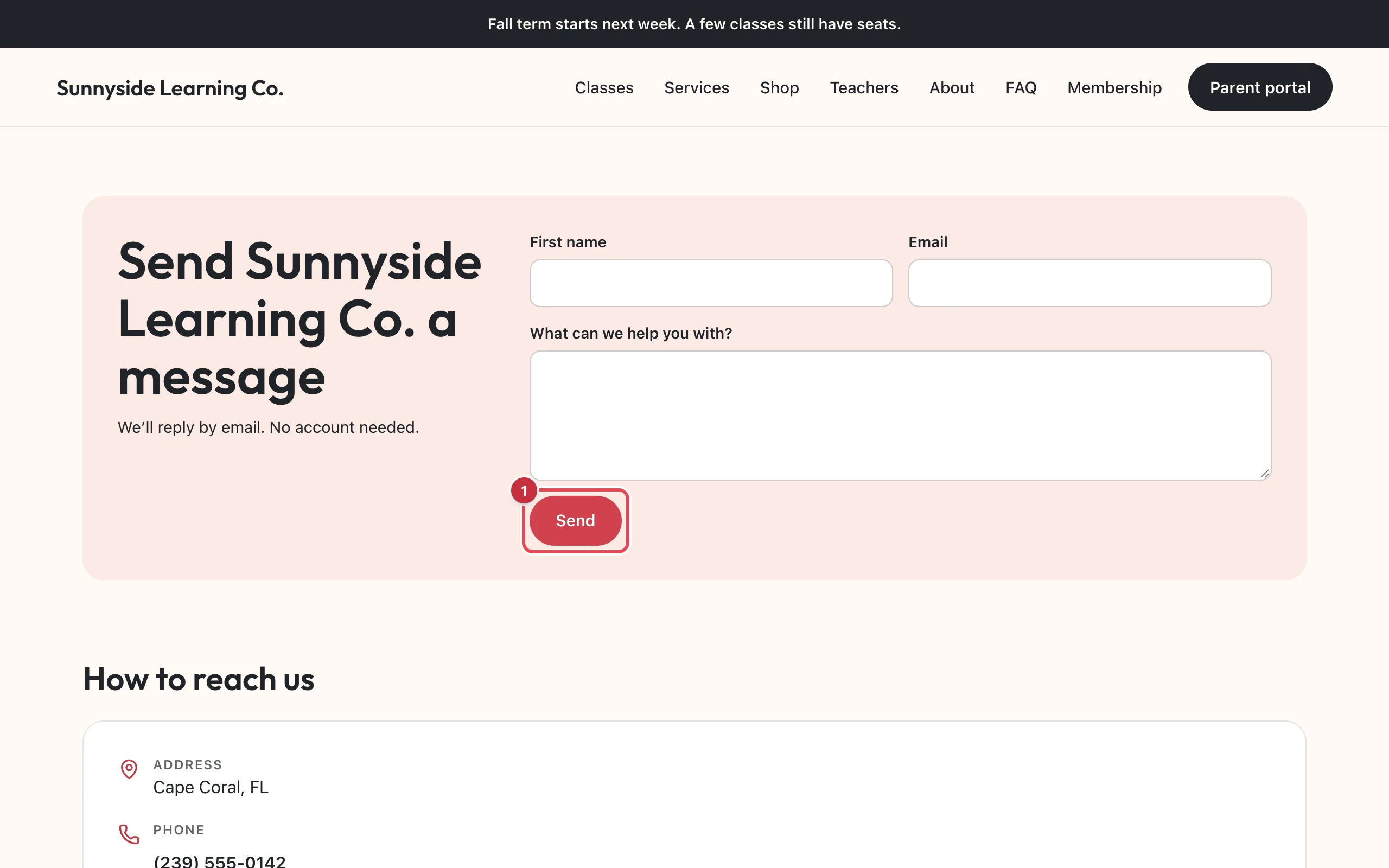The width and height of the screenshot is (1389, 868).
Task: Click the 'Email' field label
Action: [927, 242]
